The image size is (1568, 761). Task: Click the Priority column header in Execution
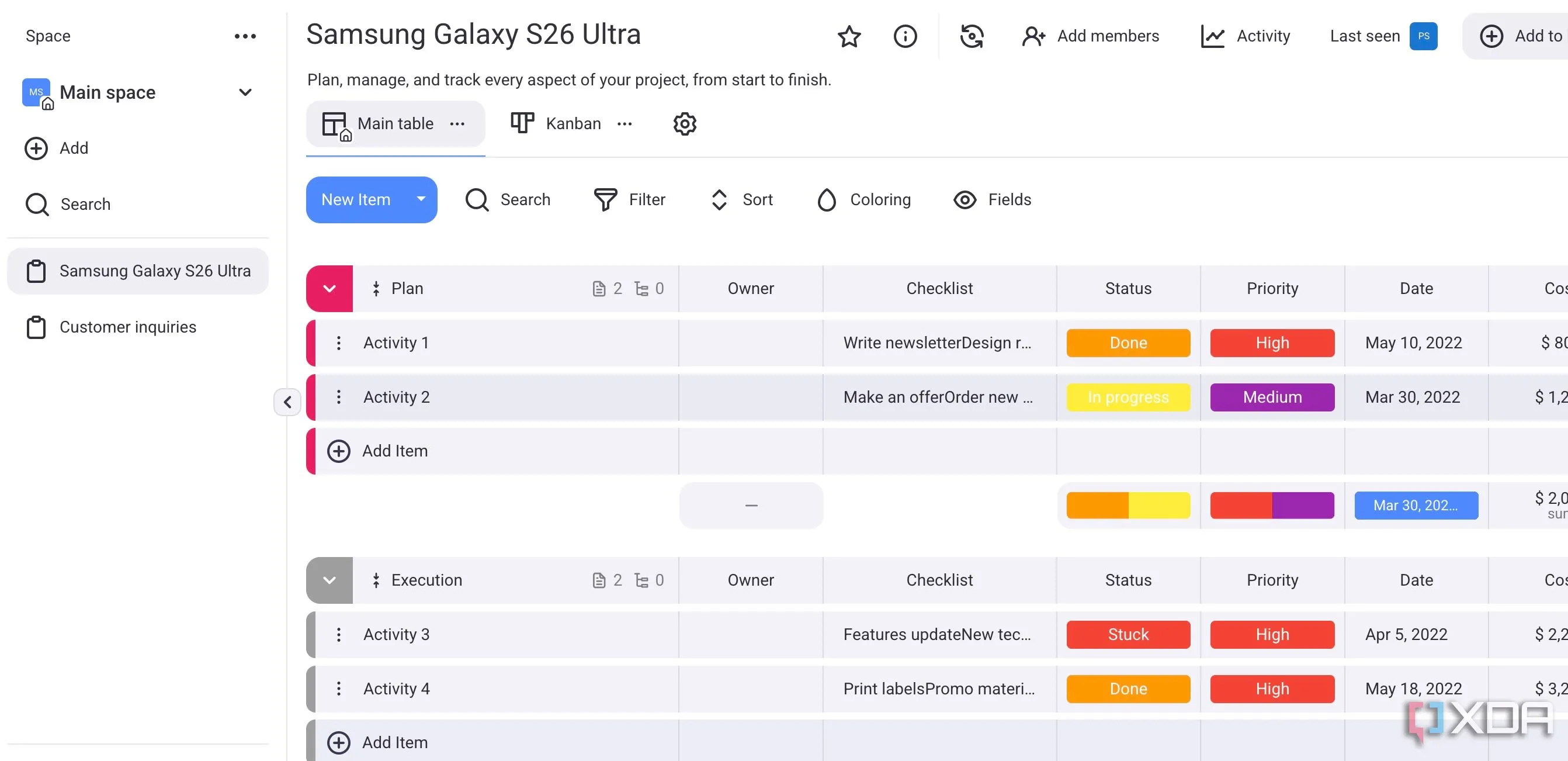coord(1272,580)
